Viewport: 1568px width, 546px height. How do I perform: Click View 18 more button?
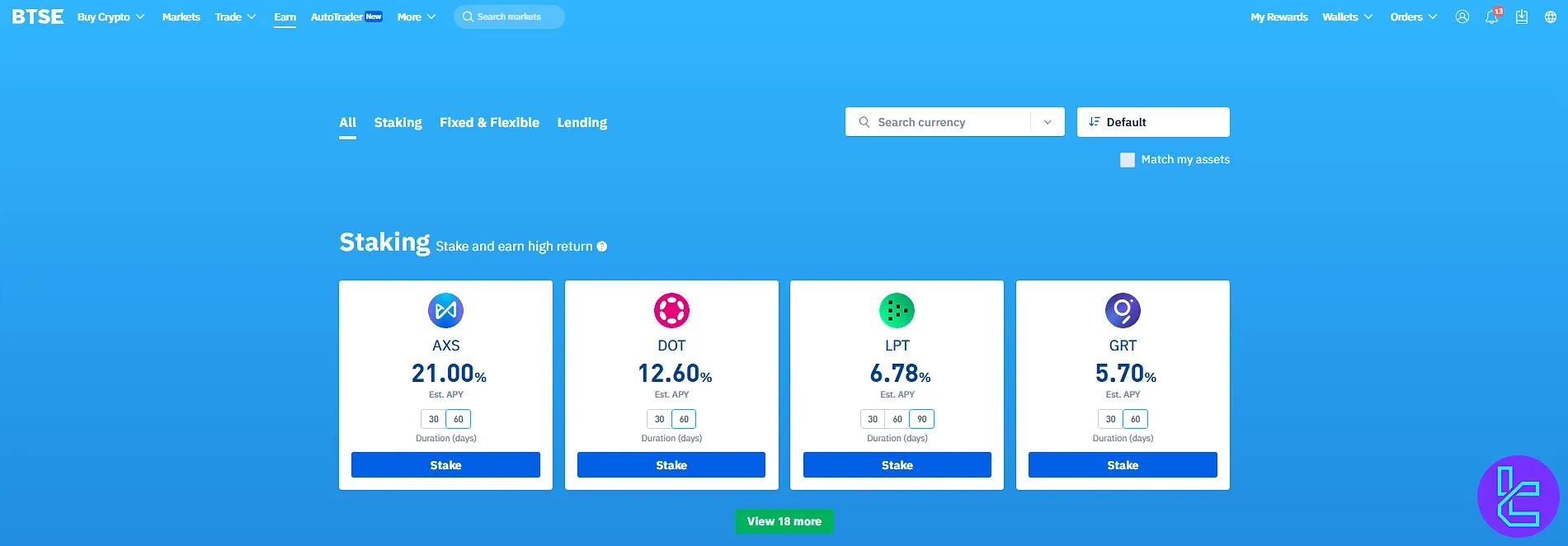tap(784, 521)
